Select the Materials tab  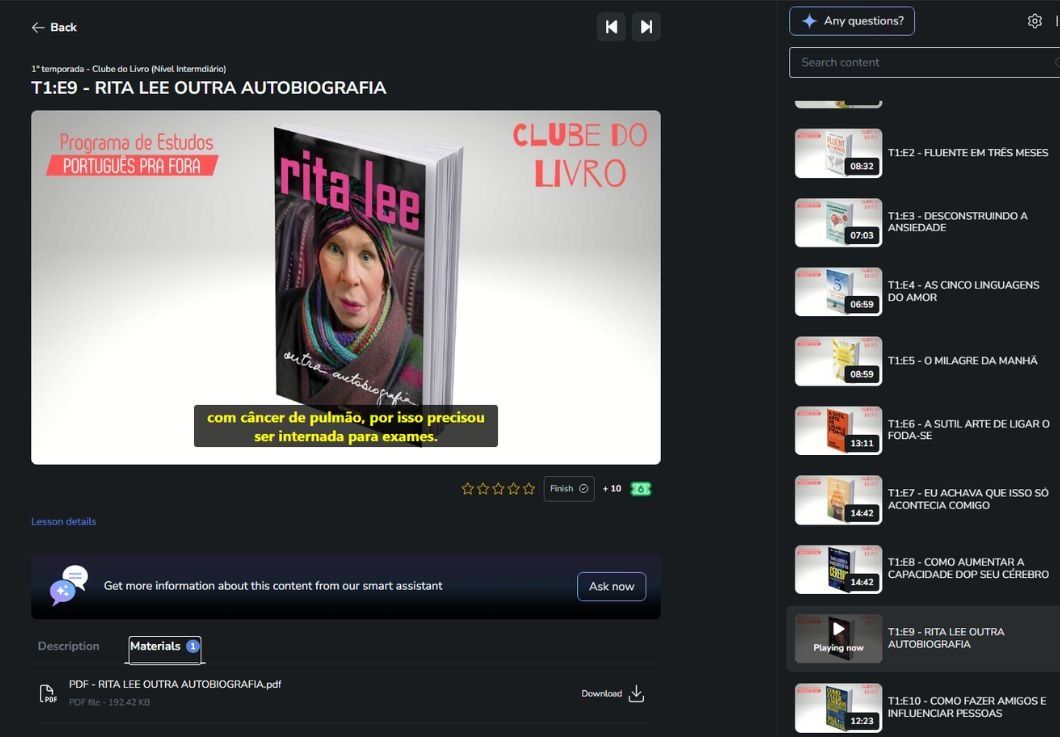click(164, 646)
